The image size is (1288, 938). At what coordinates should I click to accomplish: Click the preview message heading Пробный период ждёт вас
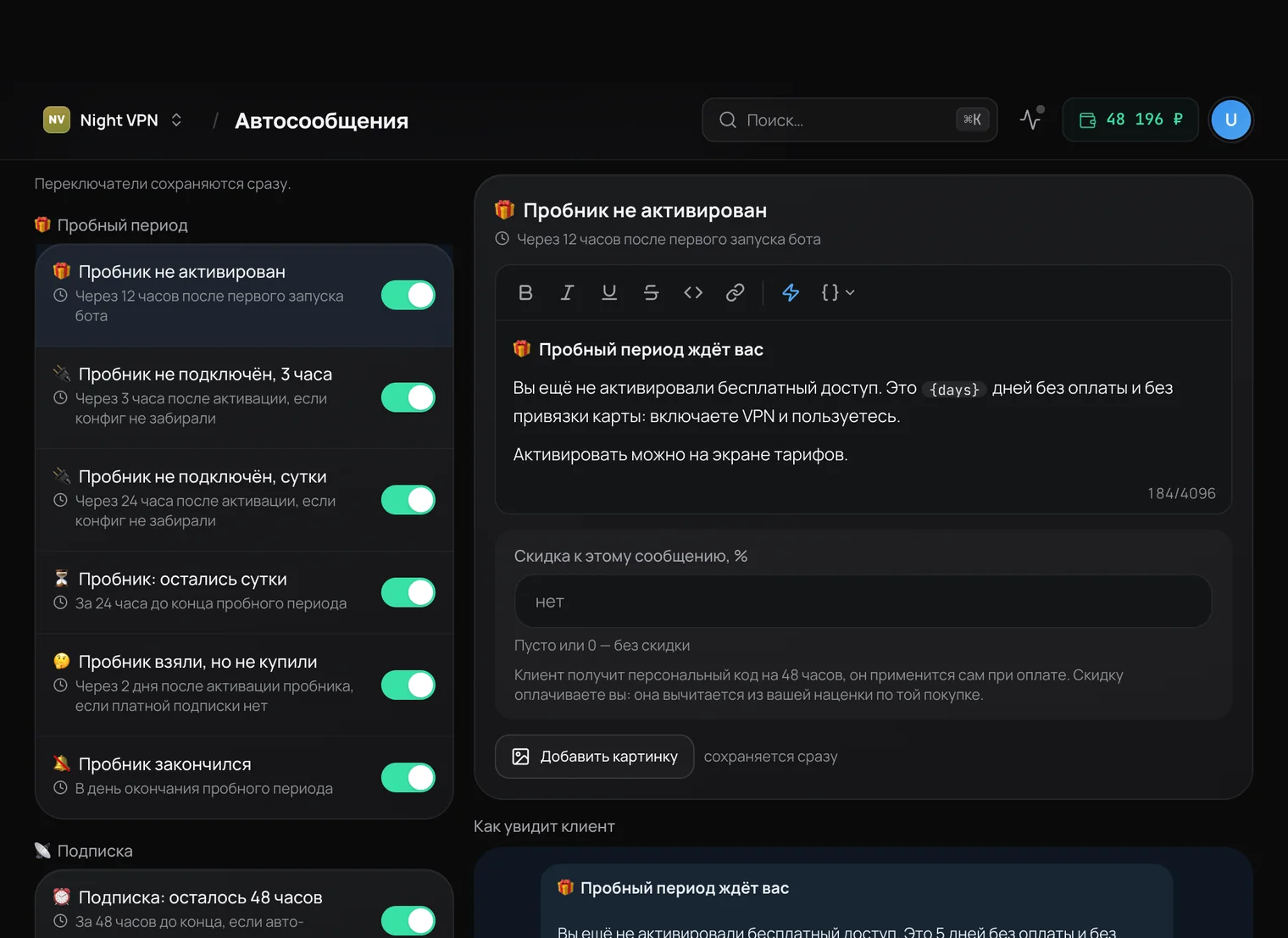click(685, 888)
